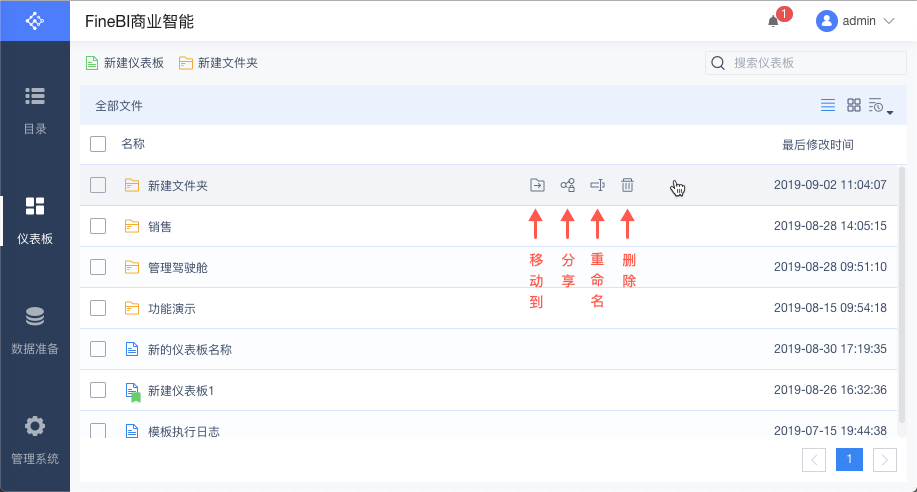
Task: Click the delete trash icon for 新建文件夹
Action: (628, 185)
